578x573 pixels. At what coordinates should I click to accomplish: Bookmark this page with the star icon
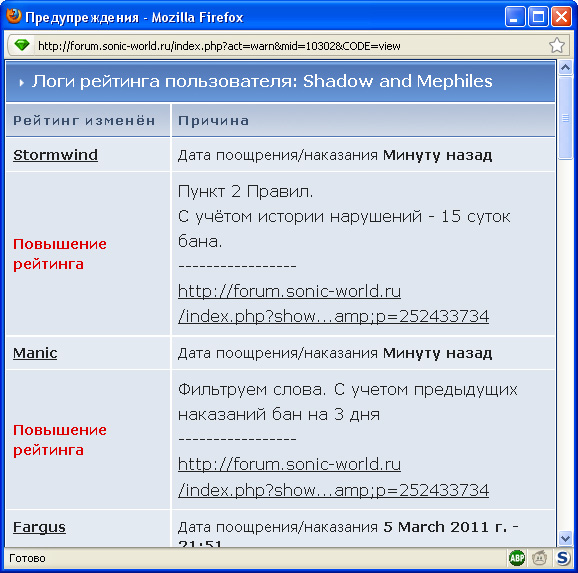tap(556, 46)
